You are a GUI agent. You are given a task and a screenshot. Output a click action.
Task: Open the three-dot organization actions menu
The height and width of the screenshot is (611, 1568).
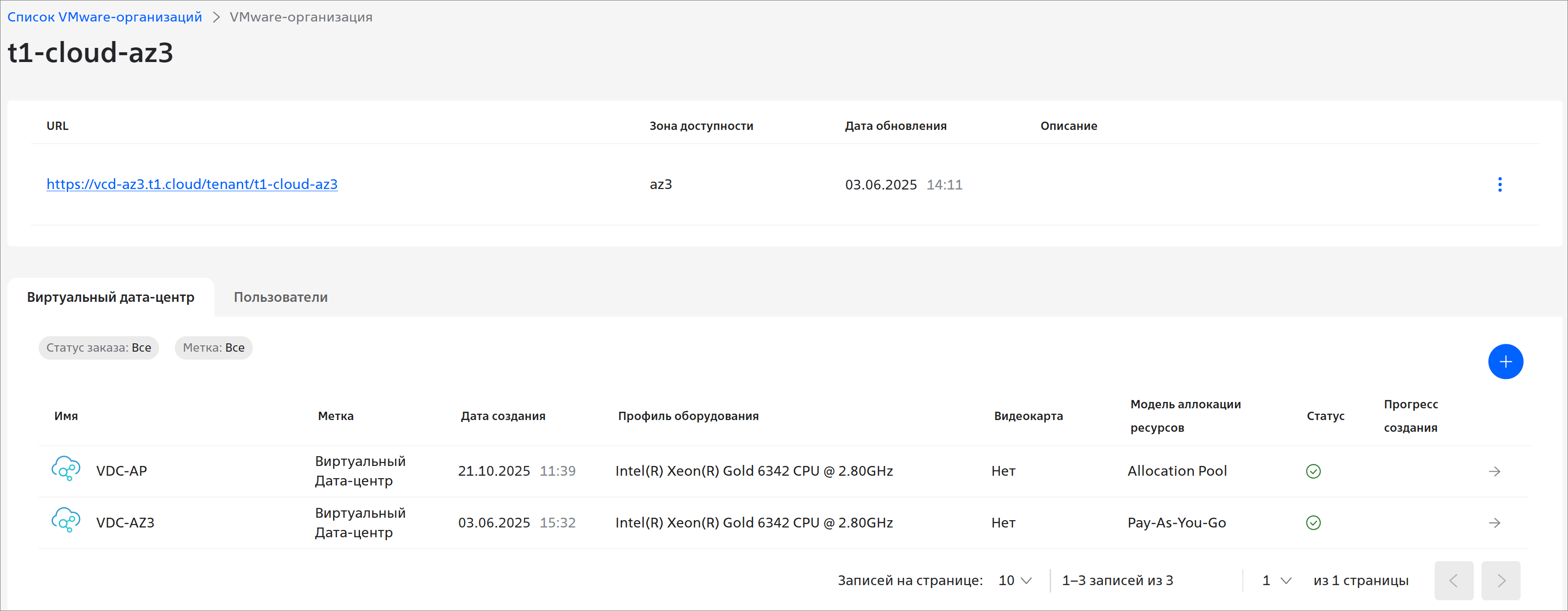[x=1499, y=185]
